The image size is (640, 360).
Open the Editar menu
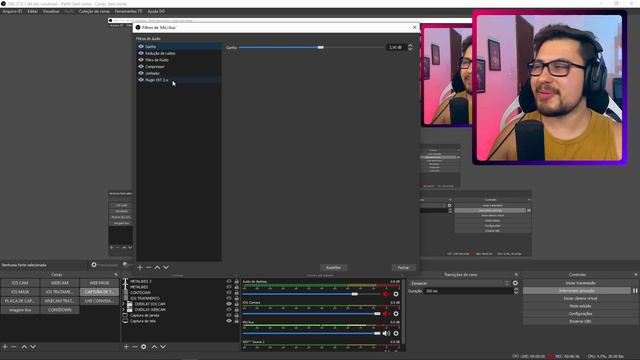point(33,11)
